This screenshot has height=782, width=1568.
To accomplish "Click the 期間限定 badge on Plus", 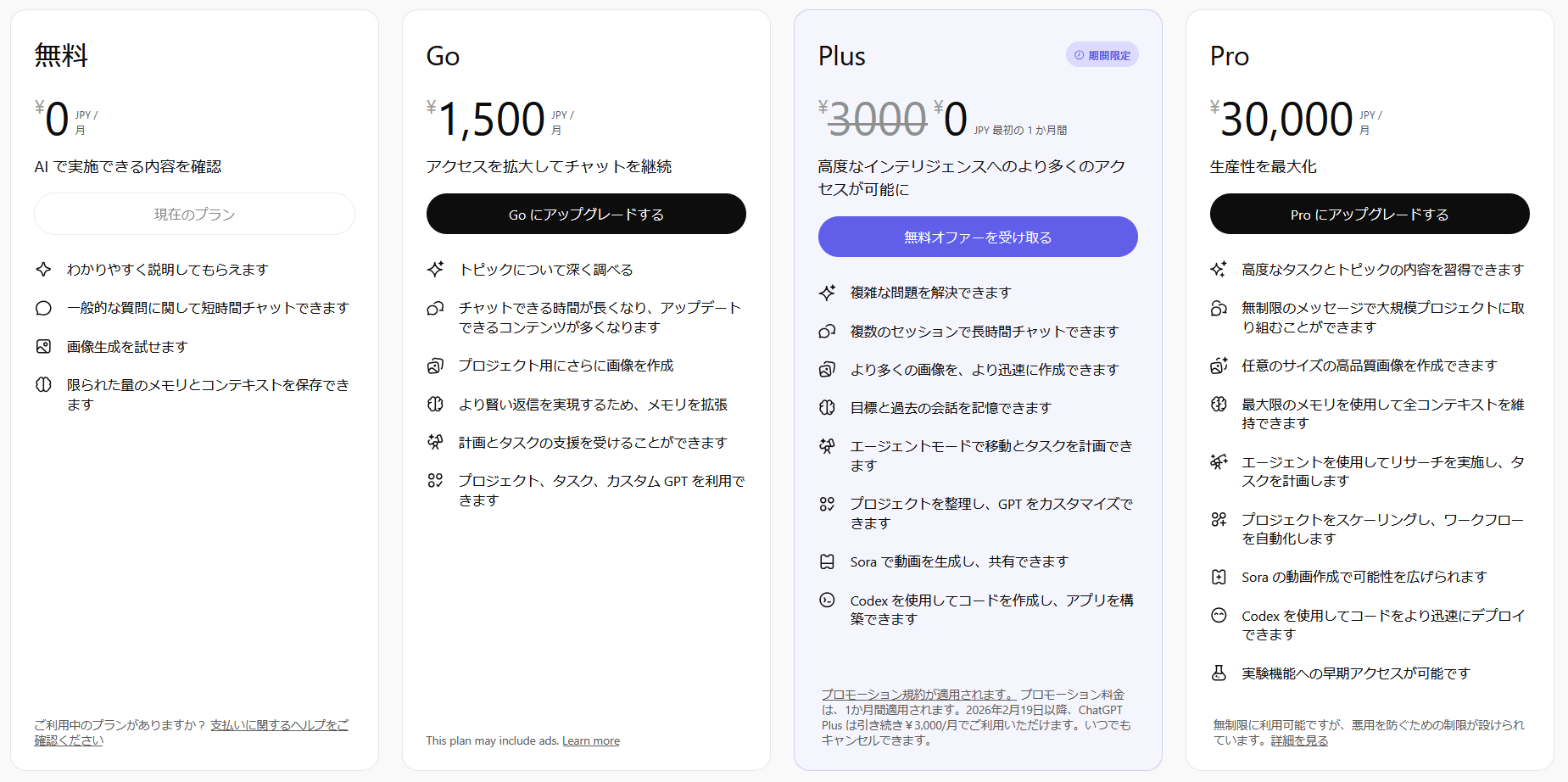I will pos(1102,55).
